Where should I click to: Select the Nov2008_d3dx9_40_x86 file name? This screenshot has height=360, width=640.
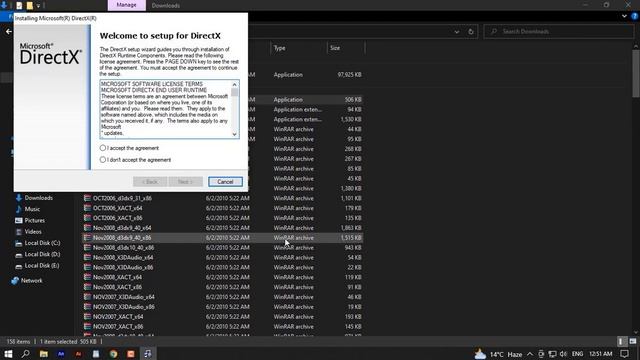click(x=122, y=238)
